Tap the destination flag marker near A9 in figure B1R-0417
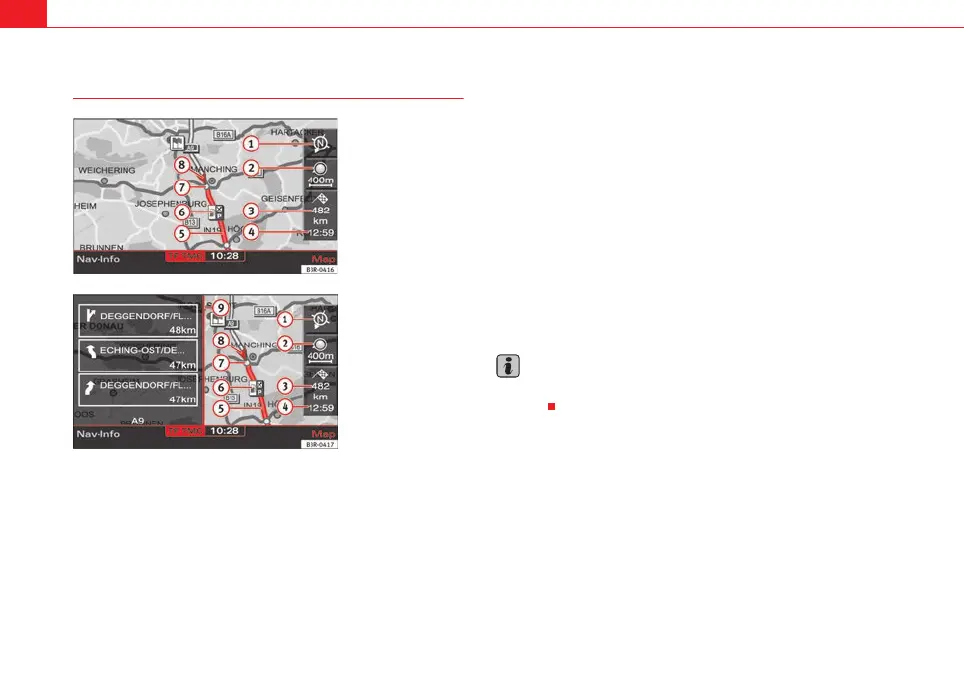964x682 pixels. (218, 319)
